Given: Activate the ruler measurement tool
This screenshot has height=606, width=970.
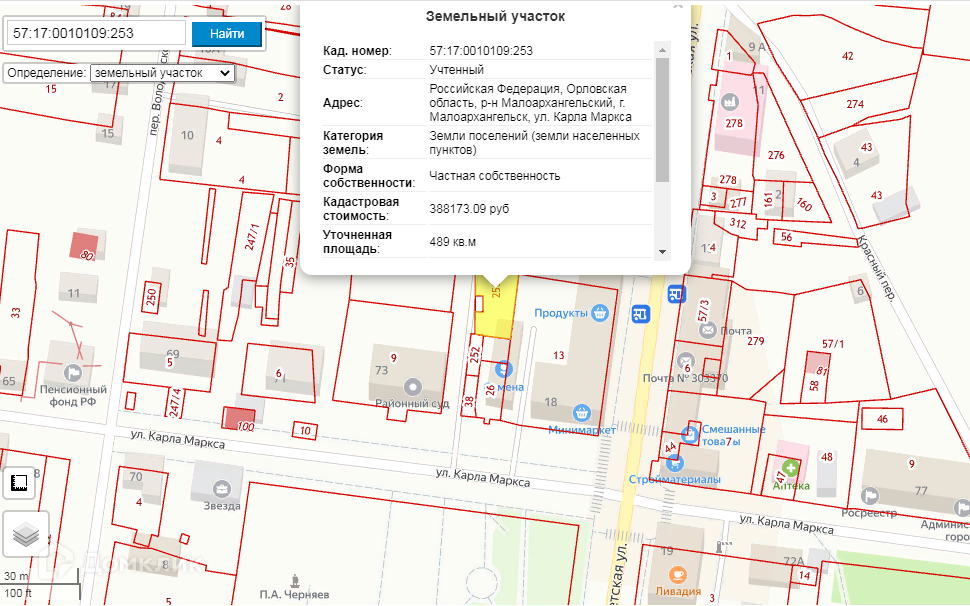Looking at the screenshot, I should [19, 484].
